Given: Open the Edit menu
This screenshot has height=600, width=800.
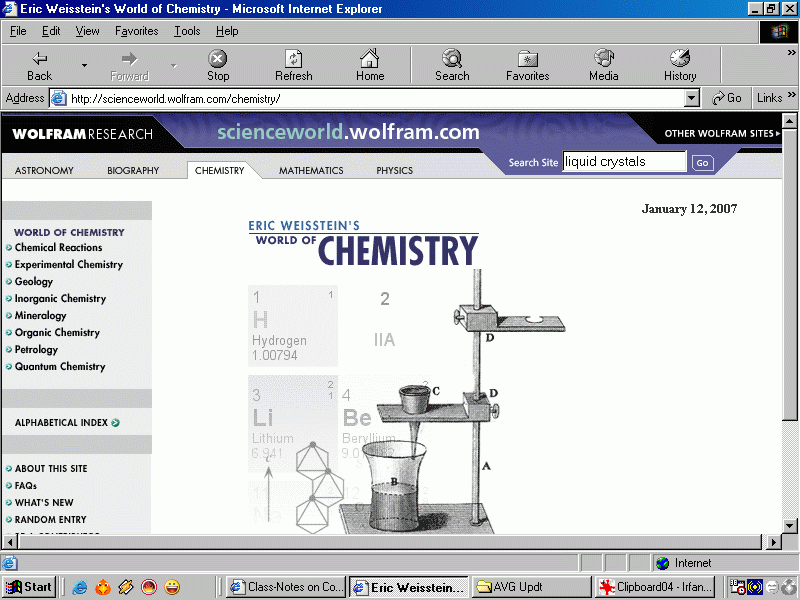Looking at the screenshot, I should (x=51, y=31).
